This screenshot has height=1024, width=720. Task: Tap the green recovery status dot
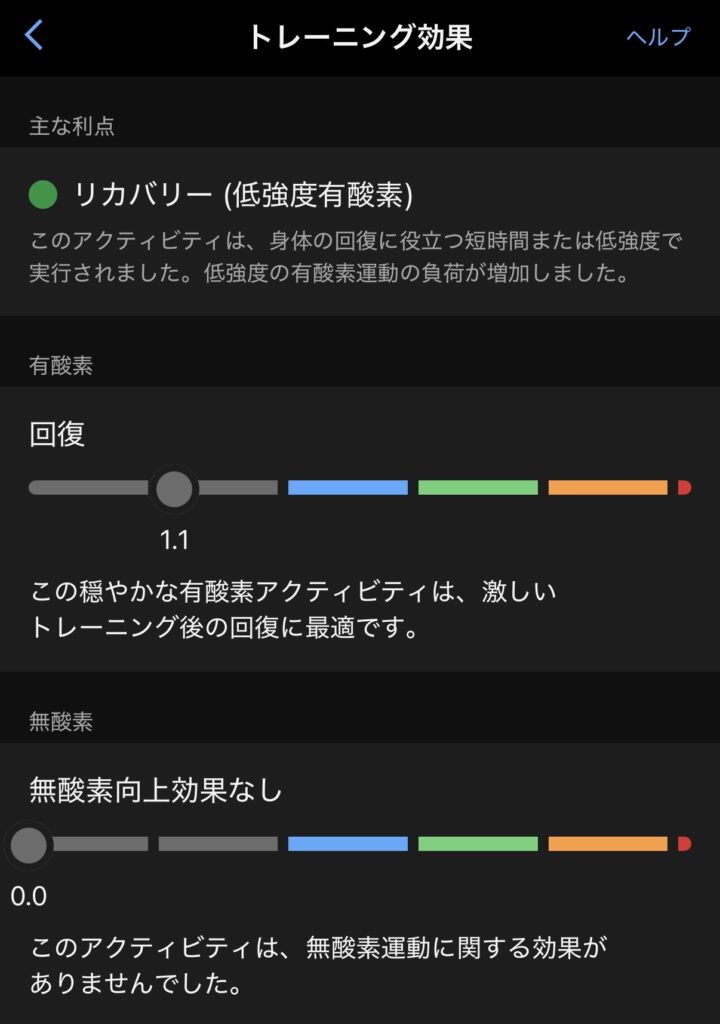tap(43, 195)
